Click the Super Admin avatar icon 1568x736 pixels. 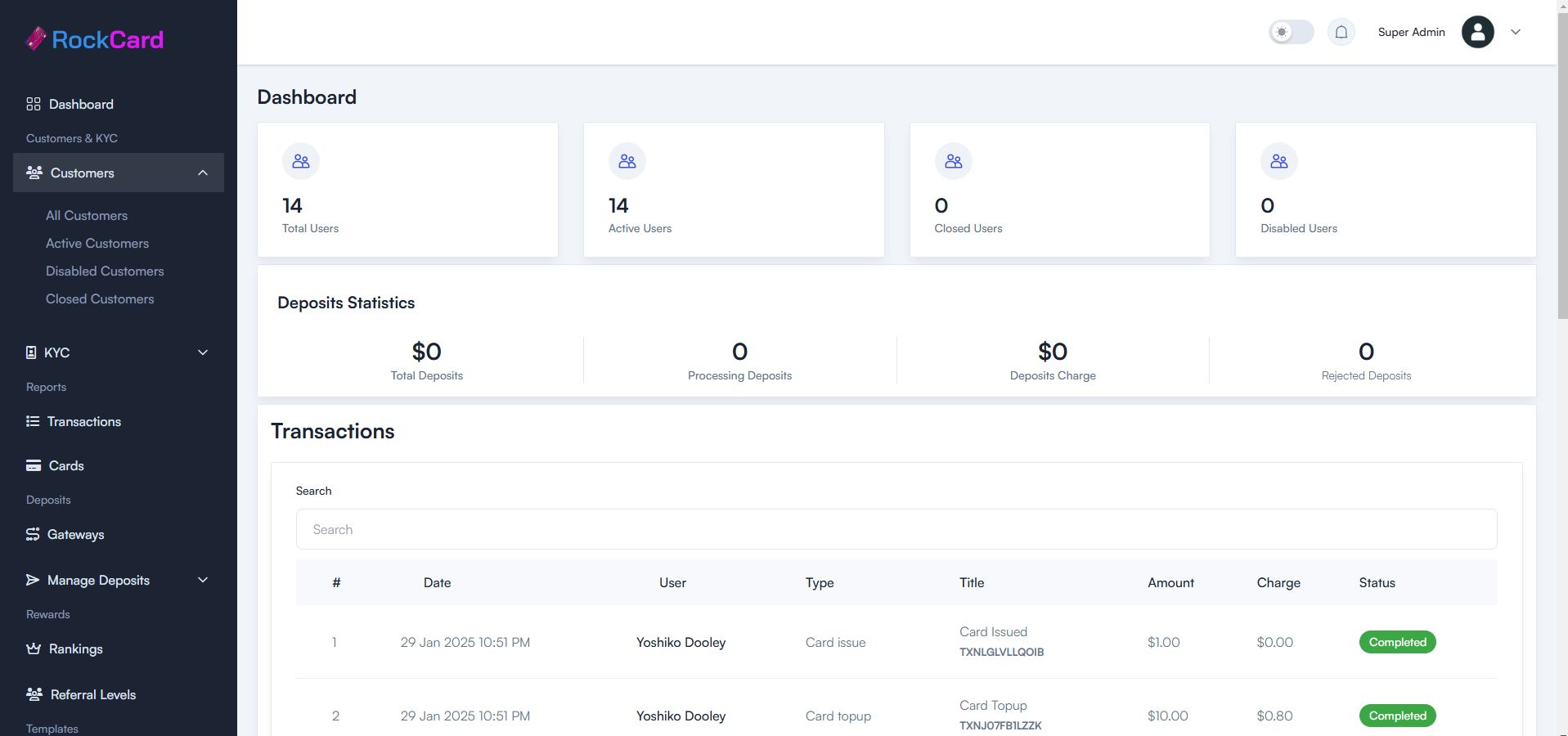pyautogui.click(x=1477, y=32)
